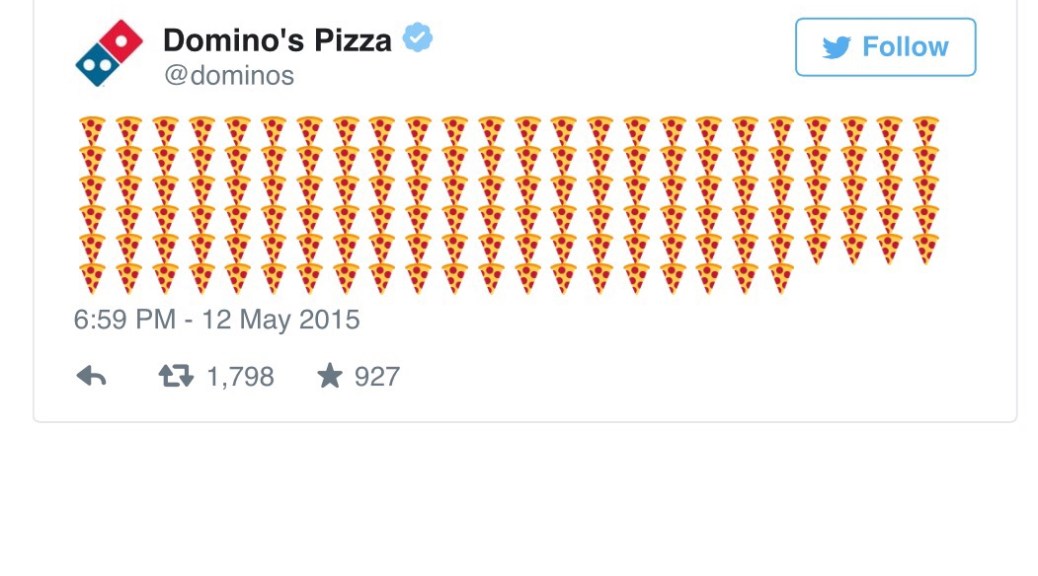Screen dimensions: 1038x576
Task: Click the first pizza emoji in second row
Action: pos(92,161)
